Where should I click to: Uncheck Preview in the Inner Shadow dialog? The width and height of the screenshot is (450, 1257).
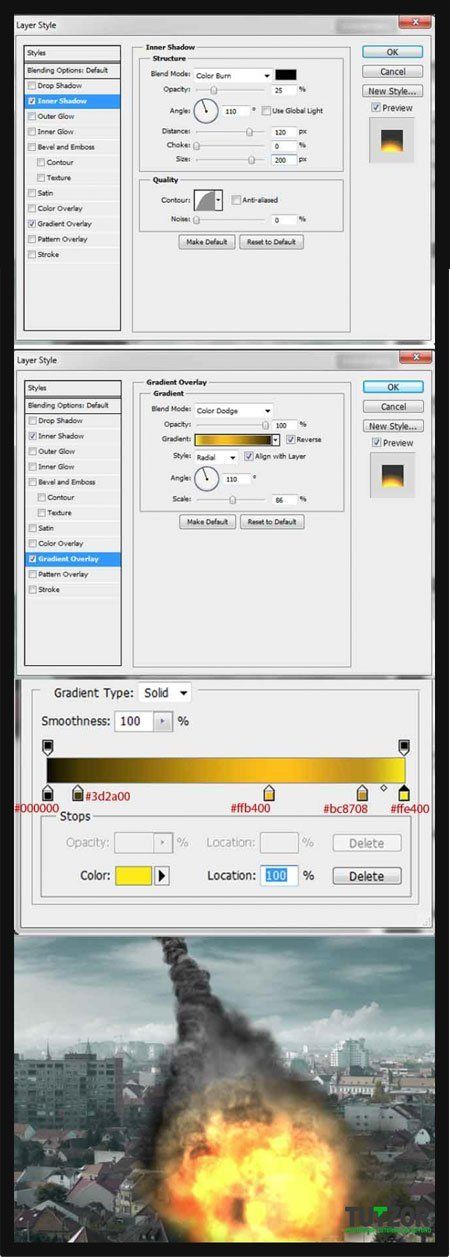pyautogui.click(x=374, y=107)
